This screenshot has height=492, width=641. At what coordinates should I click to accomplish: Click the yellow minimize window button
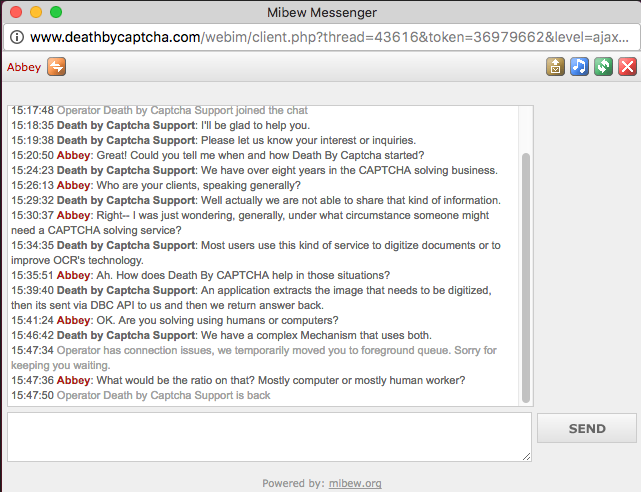(36, 12)
